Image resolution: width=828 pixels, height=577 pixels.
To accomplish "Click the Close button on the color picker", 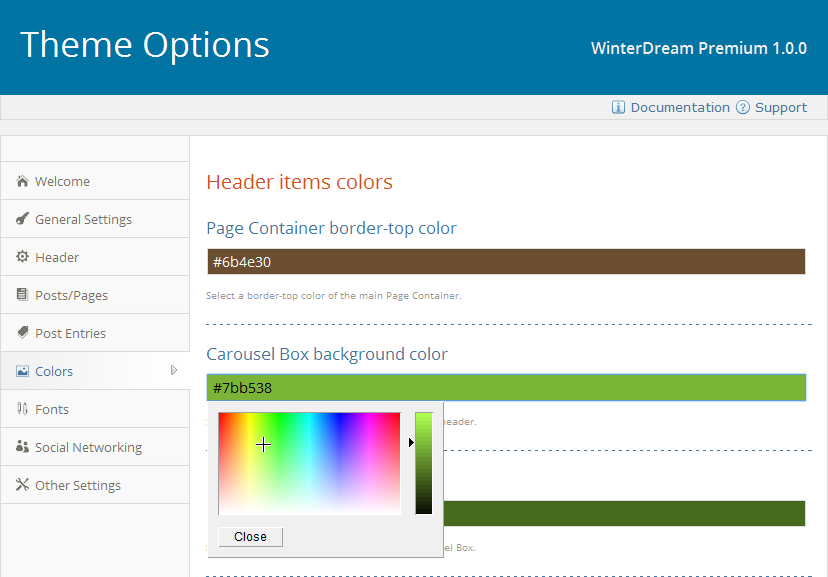I will (249, 536).
